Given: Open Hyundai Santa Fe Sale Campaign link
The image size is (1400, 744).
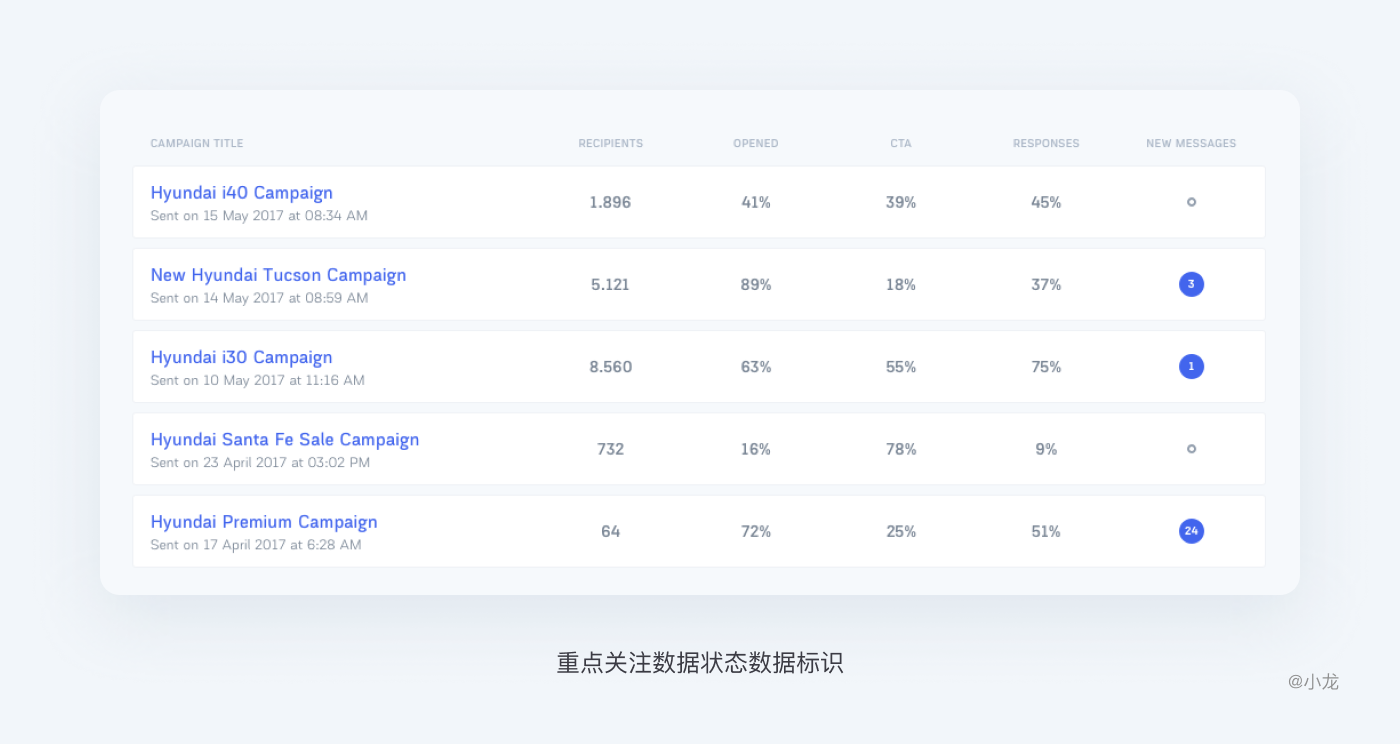Looking at the screenshot, I should pyautogui.click(x=284, y=439).
